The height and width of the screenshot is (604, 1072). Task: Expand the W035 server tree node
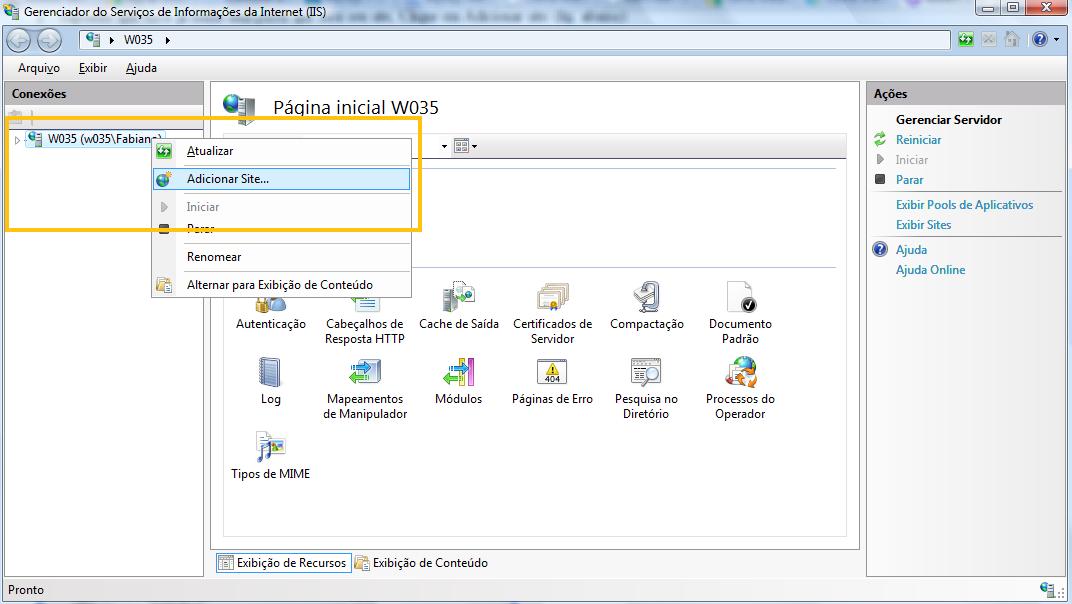click(17, 140)
